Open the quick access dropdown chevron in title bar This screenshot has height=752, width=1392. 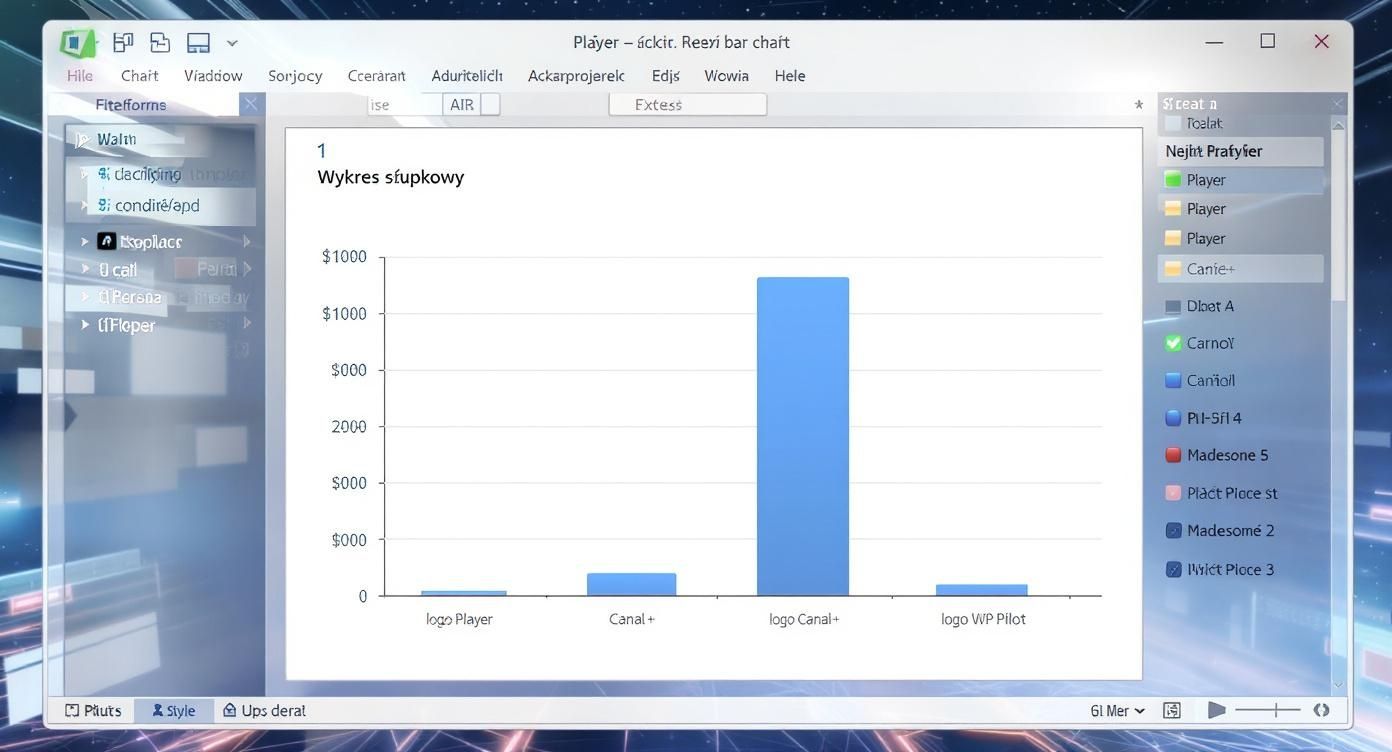pyautogui.click(x=232, y=43)
